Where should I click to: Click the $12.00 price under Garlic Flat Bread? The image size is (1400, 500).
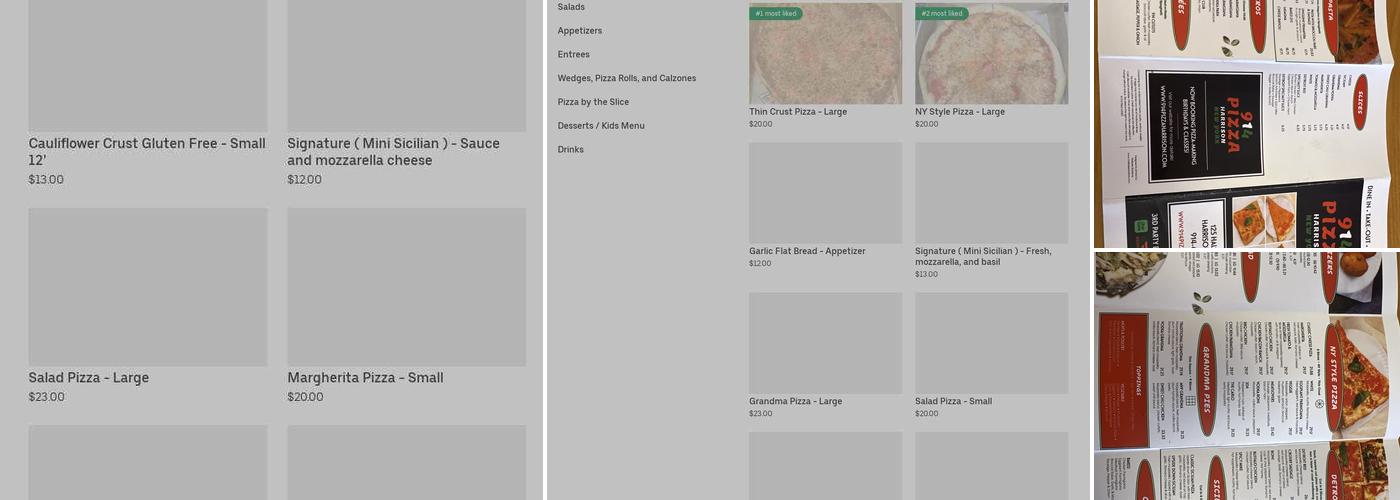point(760,264)
